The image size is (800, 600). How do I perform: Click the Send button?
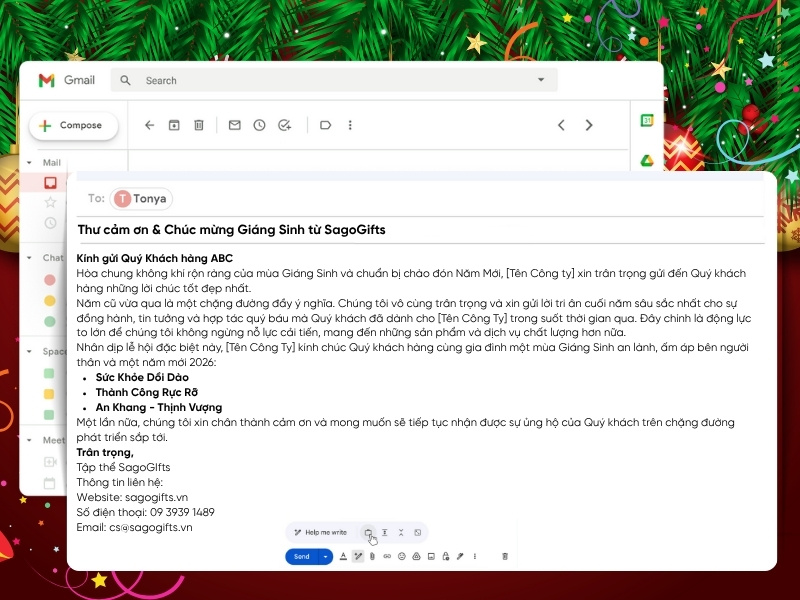click(304, 556)
